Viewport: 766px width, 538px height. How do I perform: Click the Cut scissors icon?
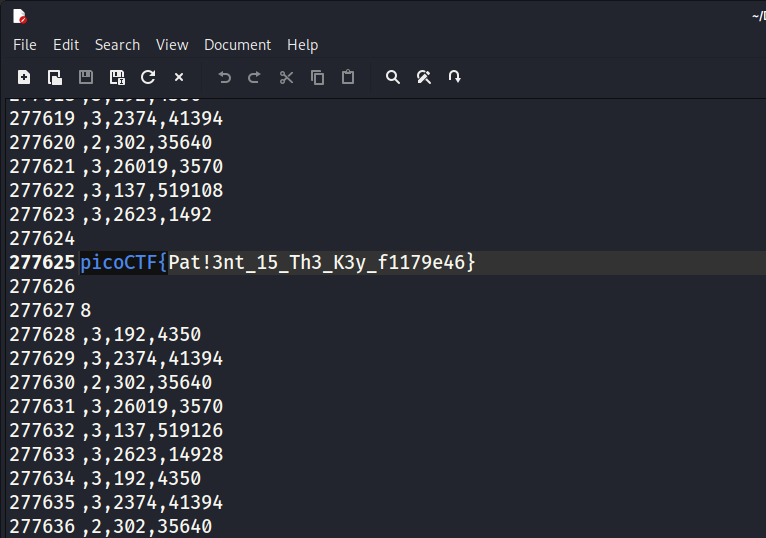pos(286,77)
